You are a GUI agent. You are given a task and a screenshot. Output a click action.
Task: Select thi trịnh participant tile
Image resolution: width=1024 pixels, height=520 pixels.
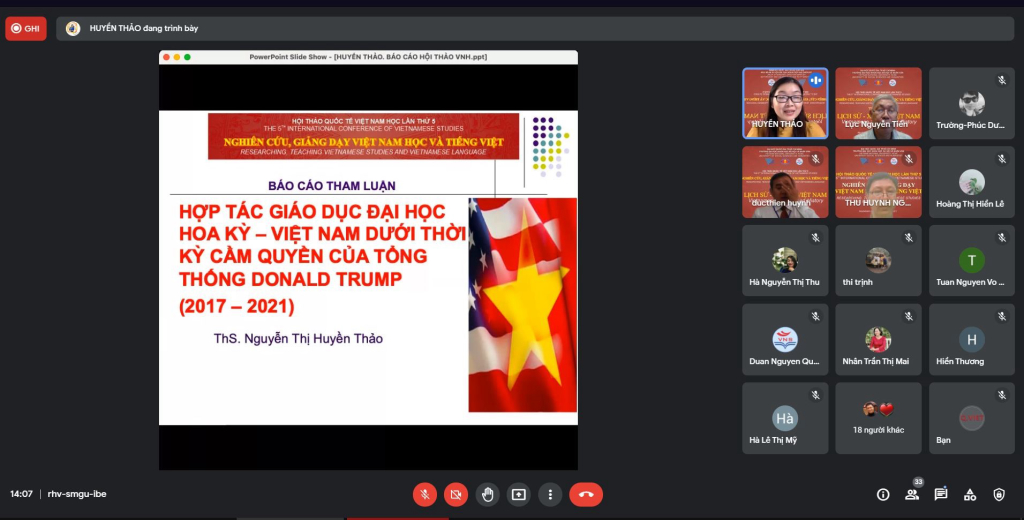pyautogui.click(x=878, y=261)
